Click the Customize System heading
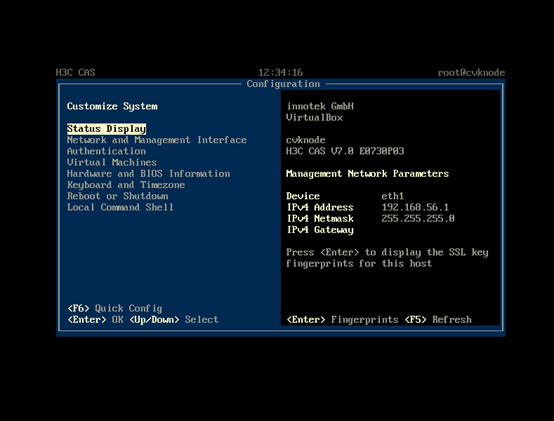Viewport: 554px width, 421px height. [112, 106]
